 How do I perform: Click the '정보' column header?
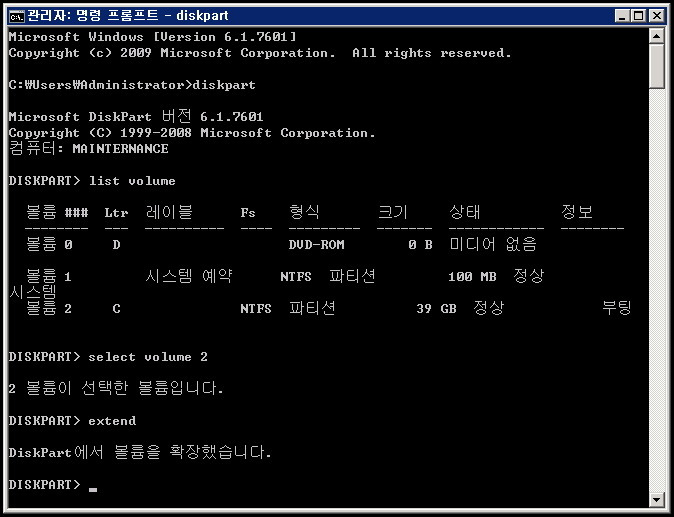[576, 212]
